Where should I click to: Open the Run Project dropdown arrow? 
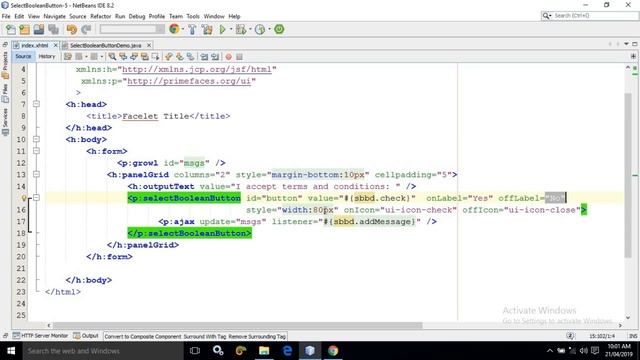pyautogui.click(x=231, y=29)
